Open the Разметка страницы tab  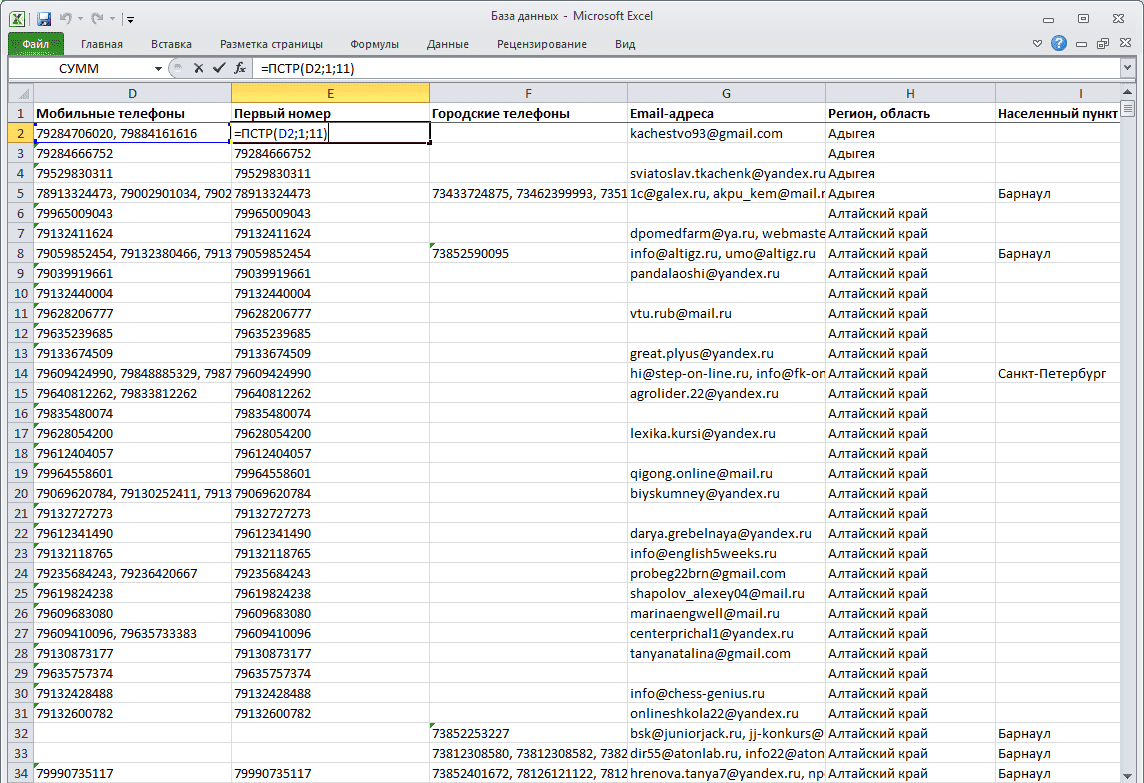[271, 44]
